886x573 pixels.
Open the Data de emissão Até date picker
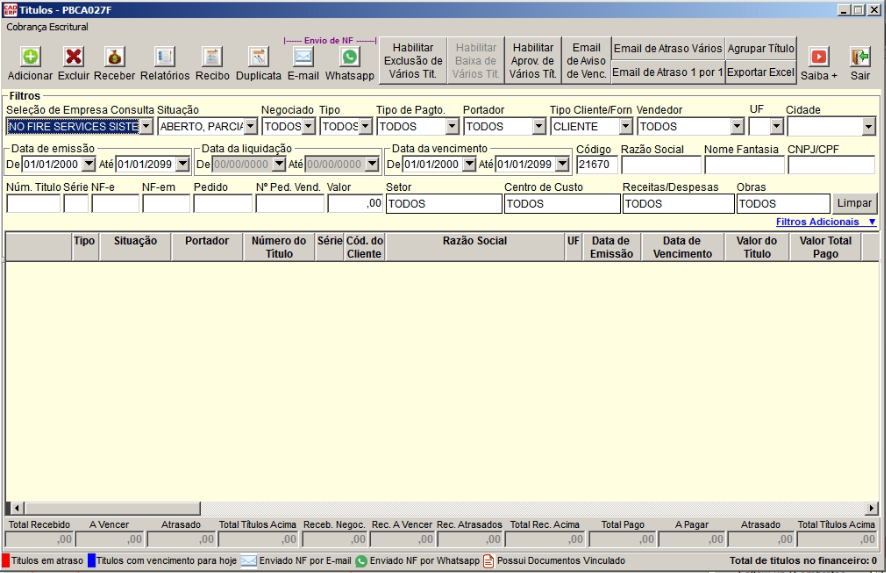(183, 164)
